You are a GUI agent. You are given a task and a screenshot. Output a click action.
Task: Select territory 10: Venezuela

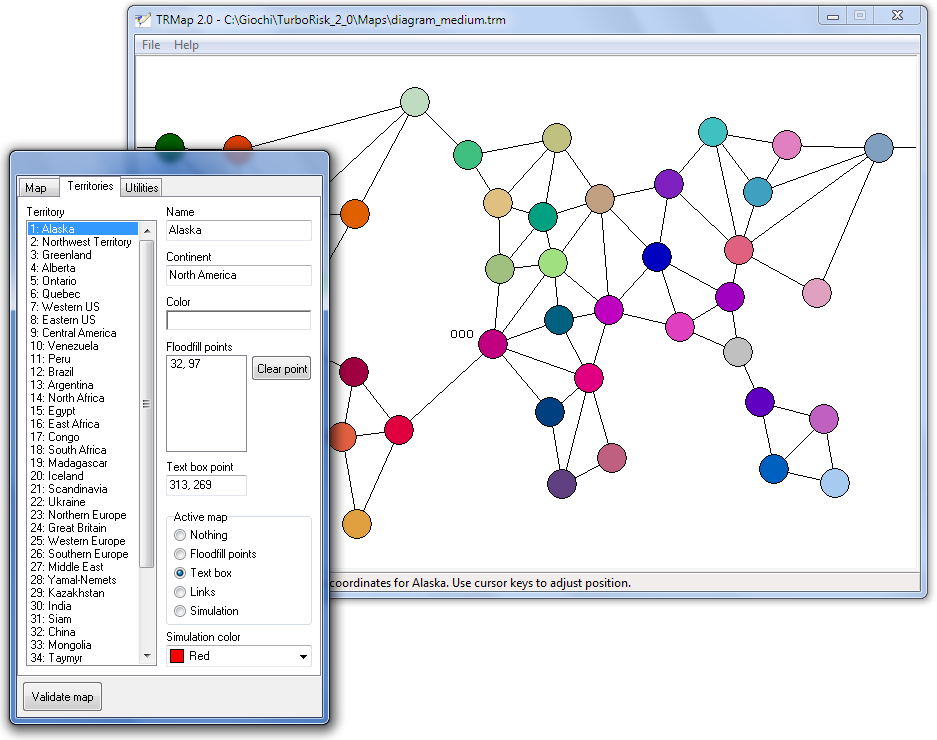[83, 346]
